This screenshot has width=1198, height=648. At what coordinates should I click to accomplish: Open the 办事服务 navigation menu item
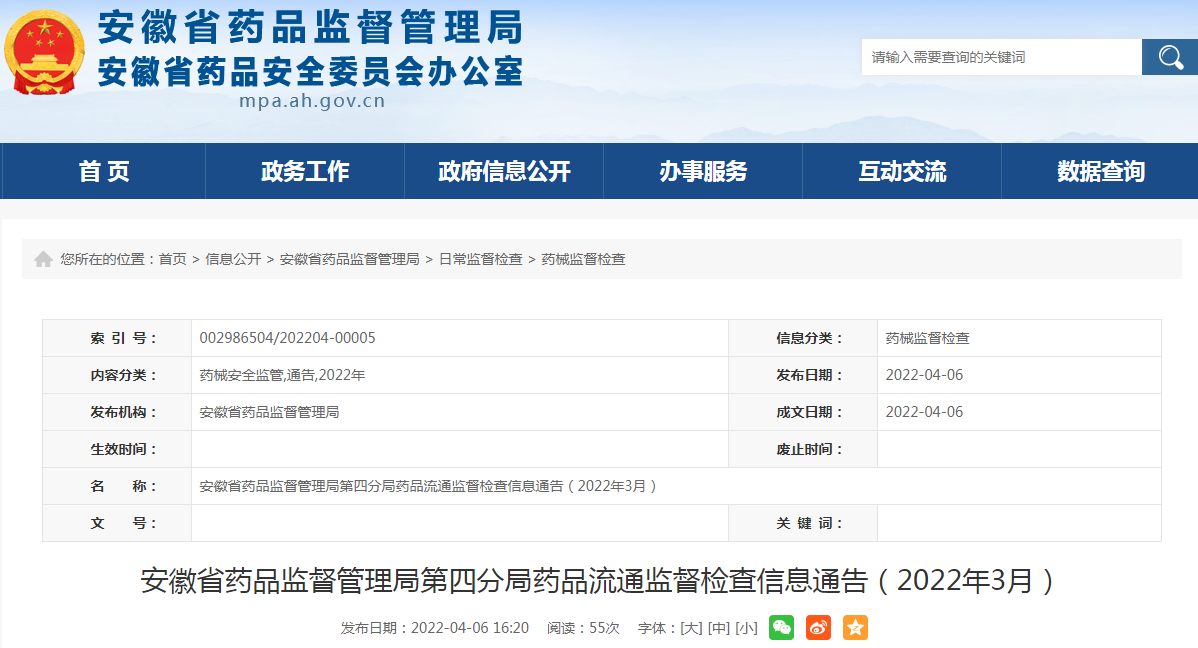(703, 171)
